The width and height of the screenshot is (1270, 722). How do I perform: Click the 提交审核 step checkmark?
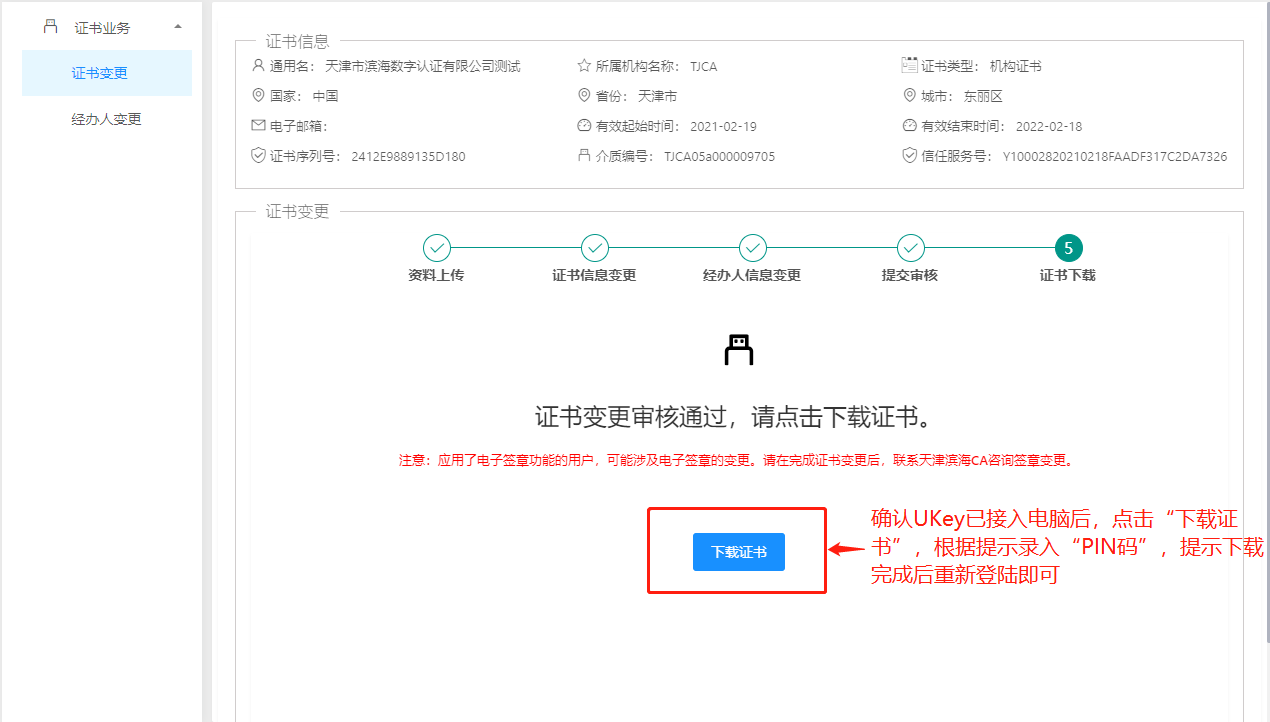(x=910, y=247)
